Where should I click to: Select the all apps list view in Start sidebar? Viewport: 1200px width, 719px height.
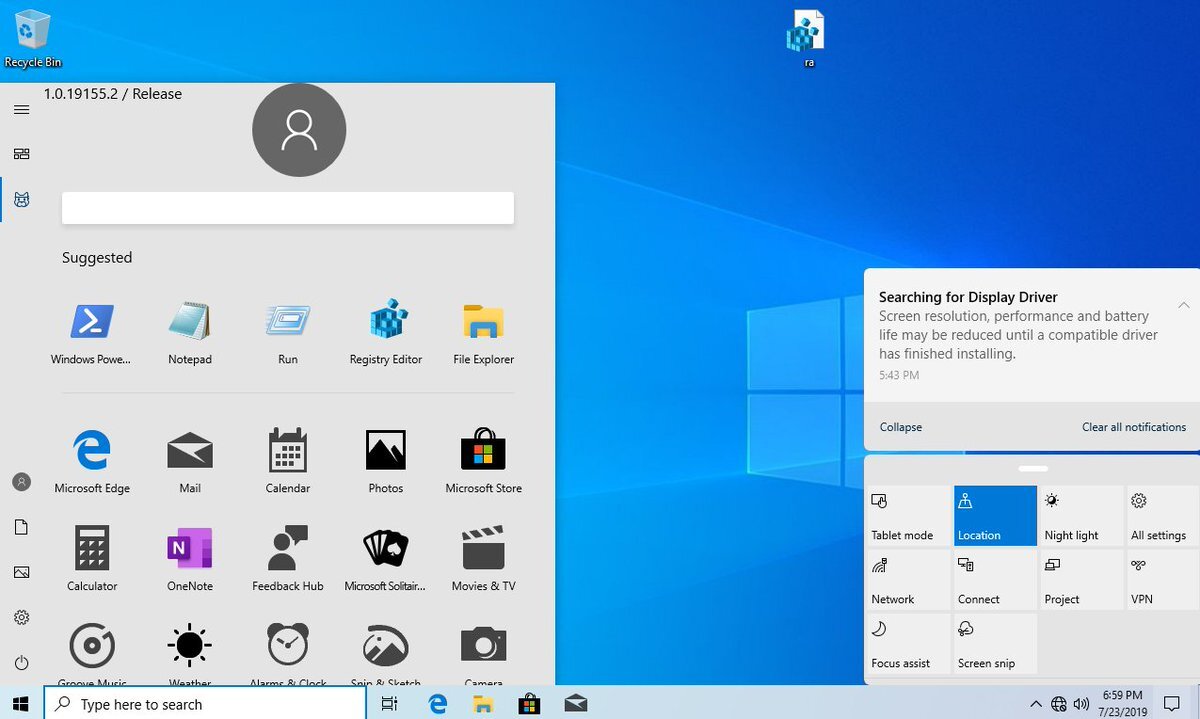point(21,200)
